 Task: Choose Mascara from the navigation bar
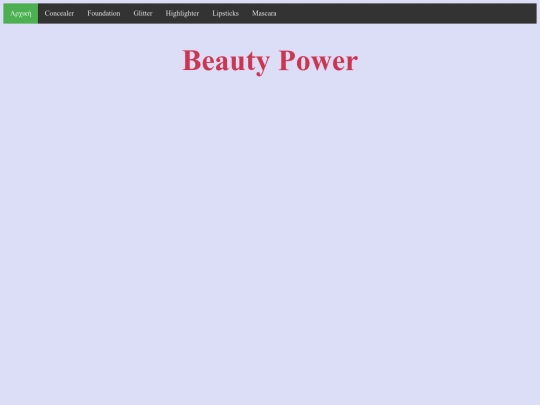point(264,13)
